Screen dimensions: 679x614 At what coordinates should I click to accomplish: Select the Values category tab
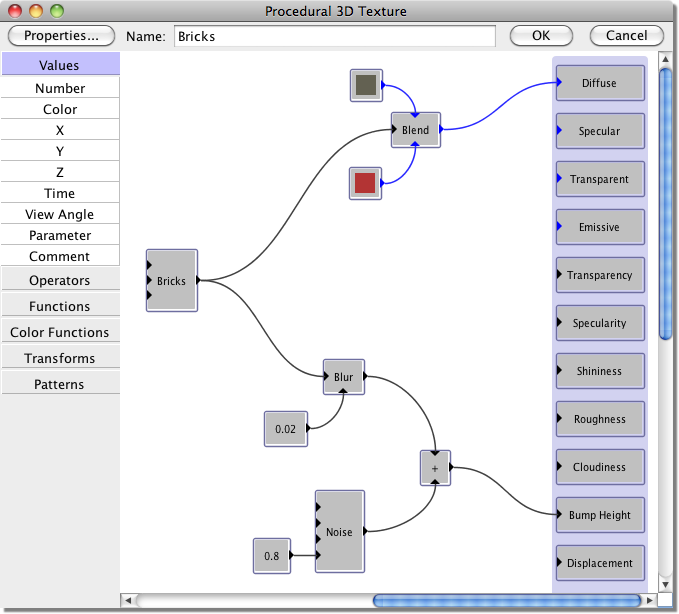click(x=60, y=65)
